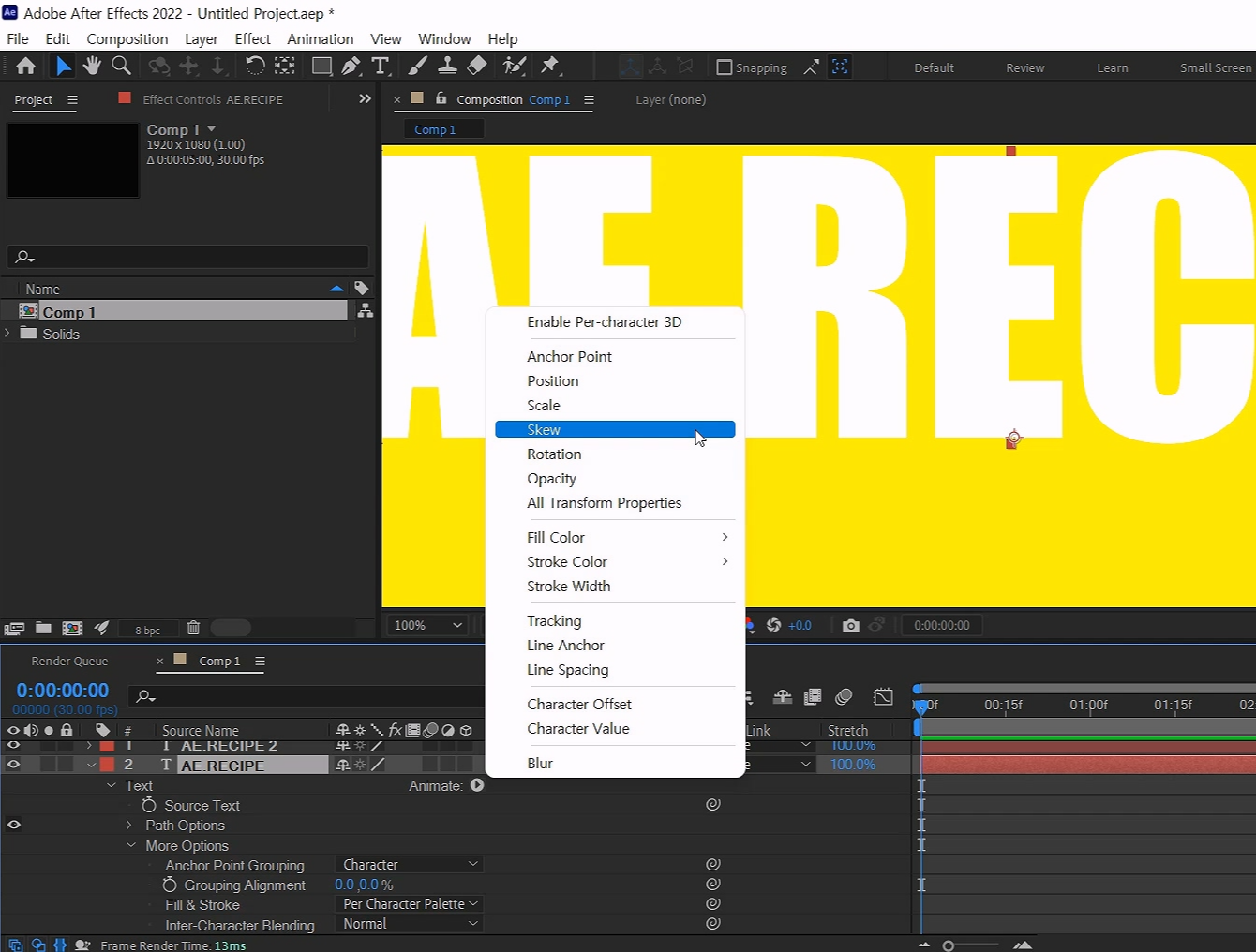Toggle Grouping Alignment stopwatch
Viewport: 1256px width, 952px height.
(170, 885)
